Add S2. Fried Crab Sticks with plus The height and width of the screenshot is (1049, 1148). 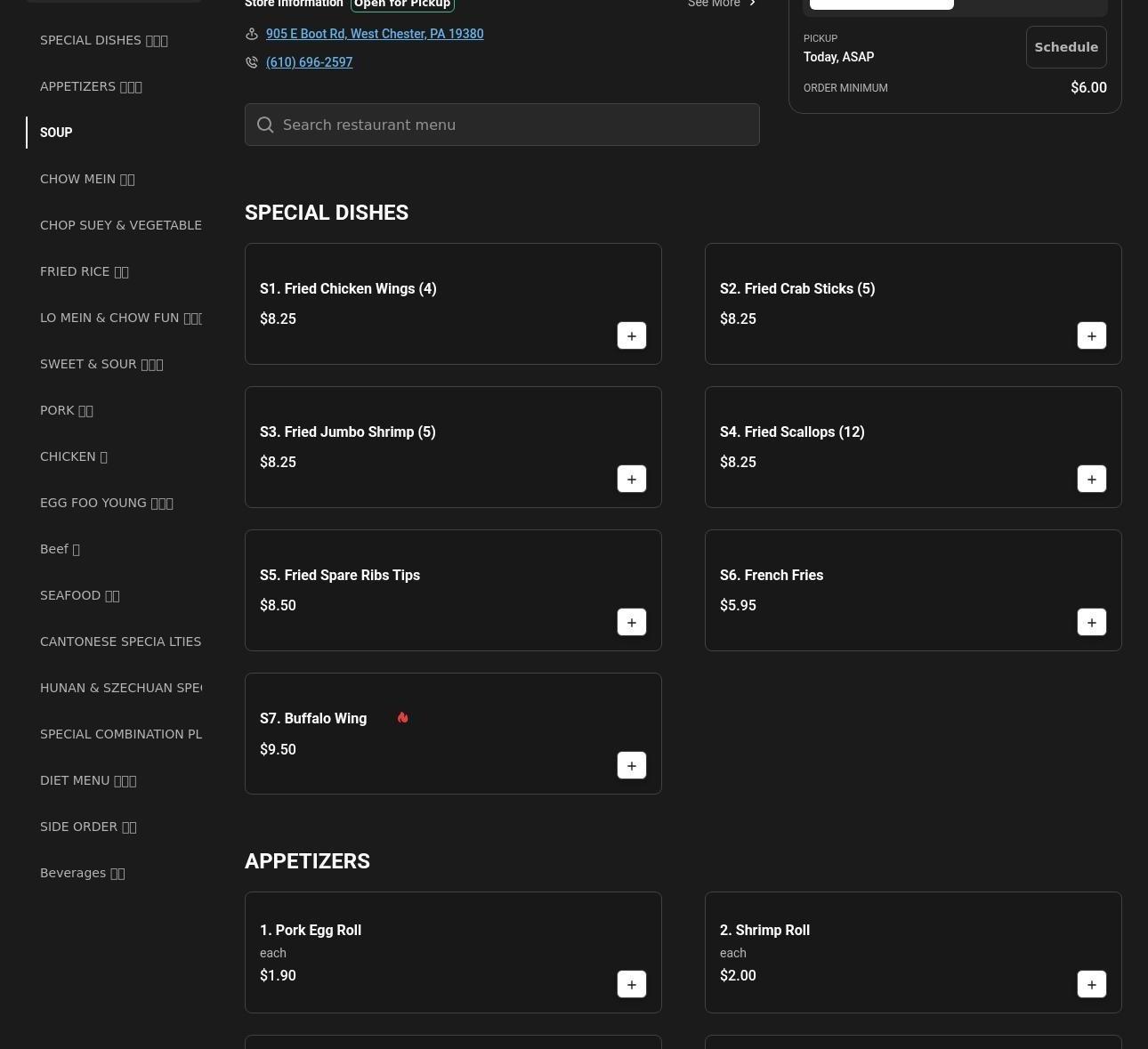[1092, 336]
